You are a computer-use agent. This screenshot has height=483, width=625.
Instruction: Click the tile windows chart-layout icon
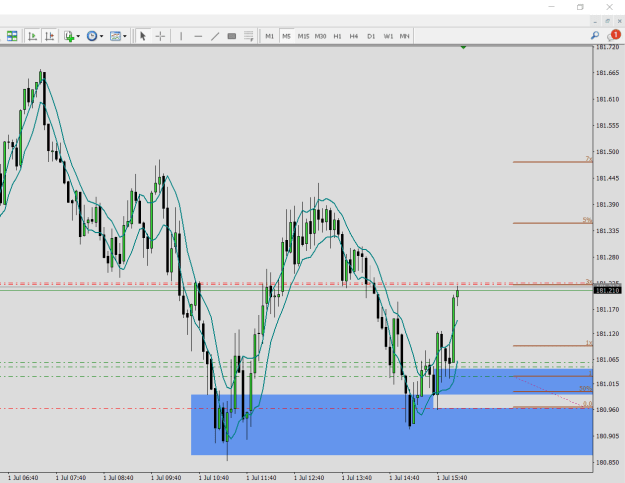(x=12, y=36)
